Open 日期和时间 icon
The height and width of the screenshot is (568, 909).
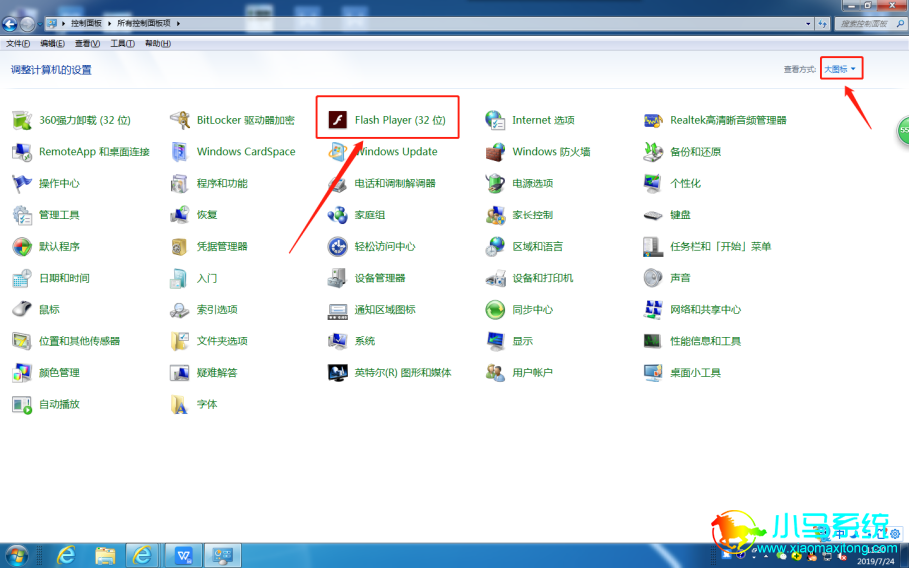(22, 278)
